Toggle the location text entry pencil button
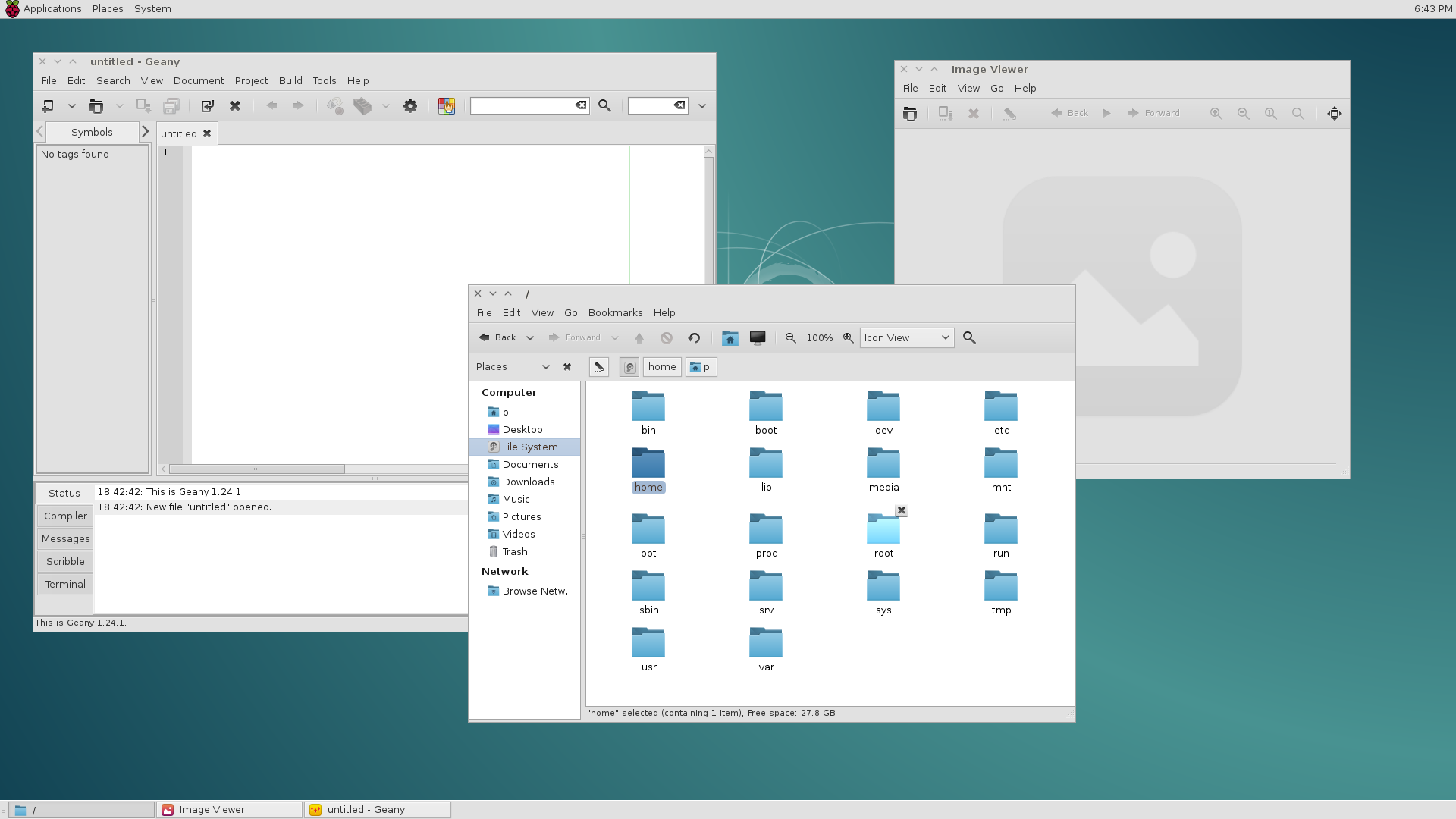This screenshot has width=1456, height=819. [599, 367]
